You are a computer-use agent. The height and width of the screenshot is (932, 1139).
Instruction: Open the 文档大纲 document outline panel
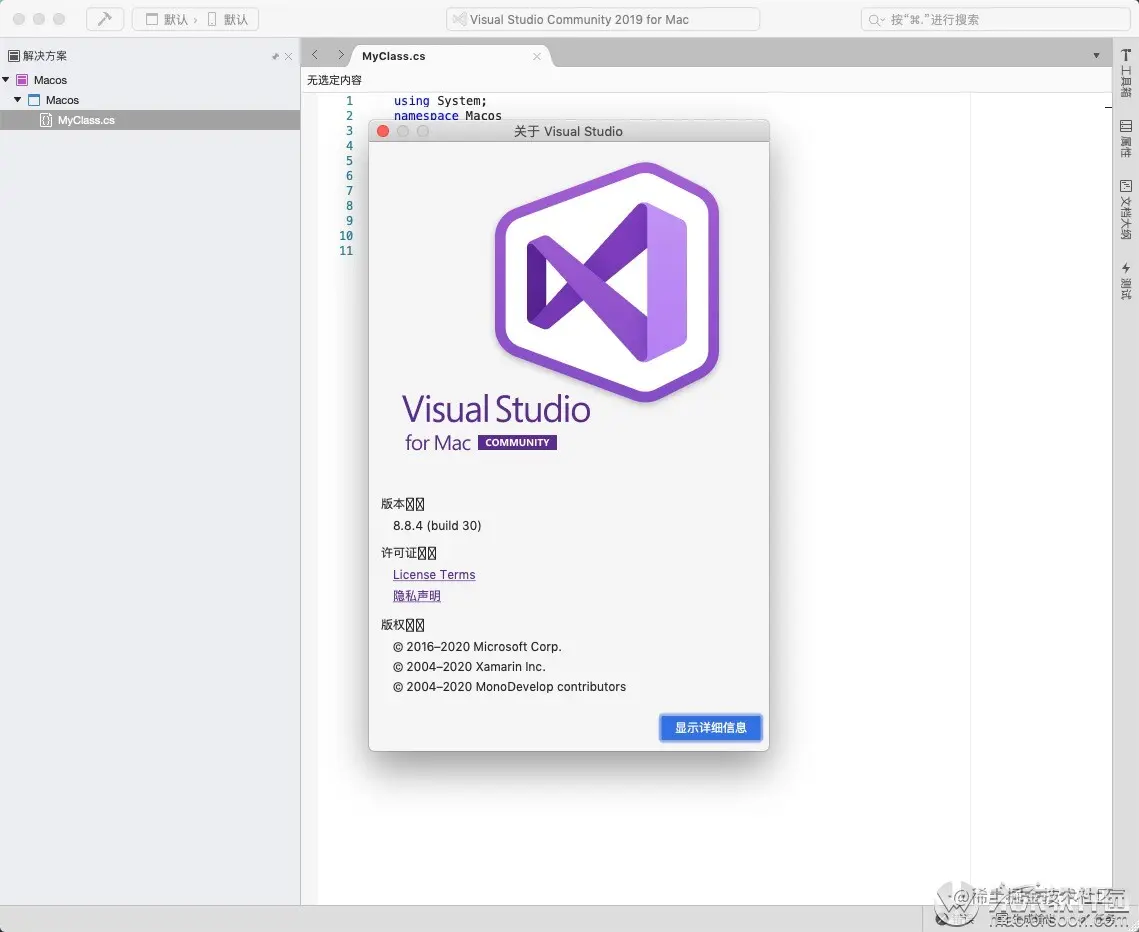pyautogui.click(x=1126, y=209)
